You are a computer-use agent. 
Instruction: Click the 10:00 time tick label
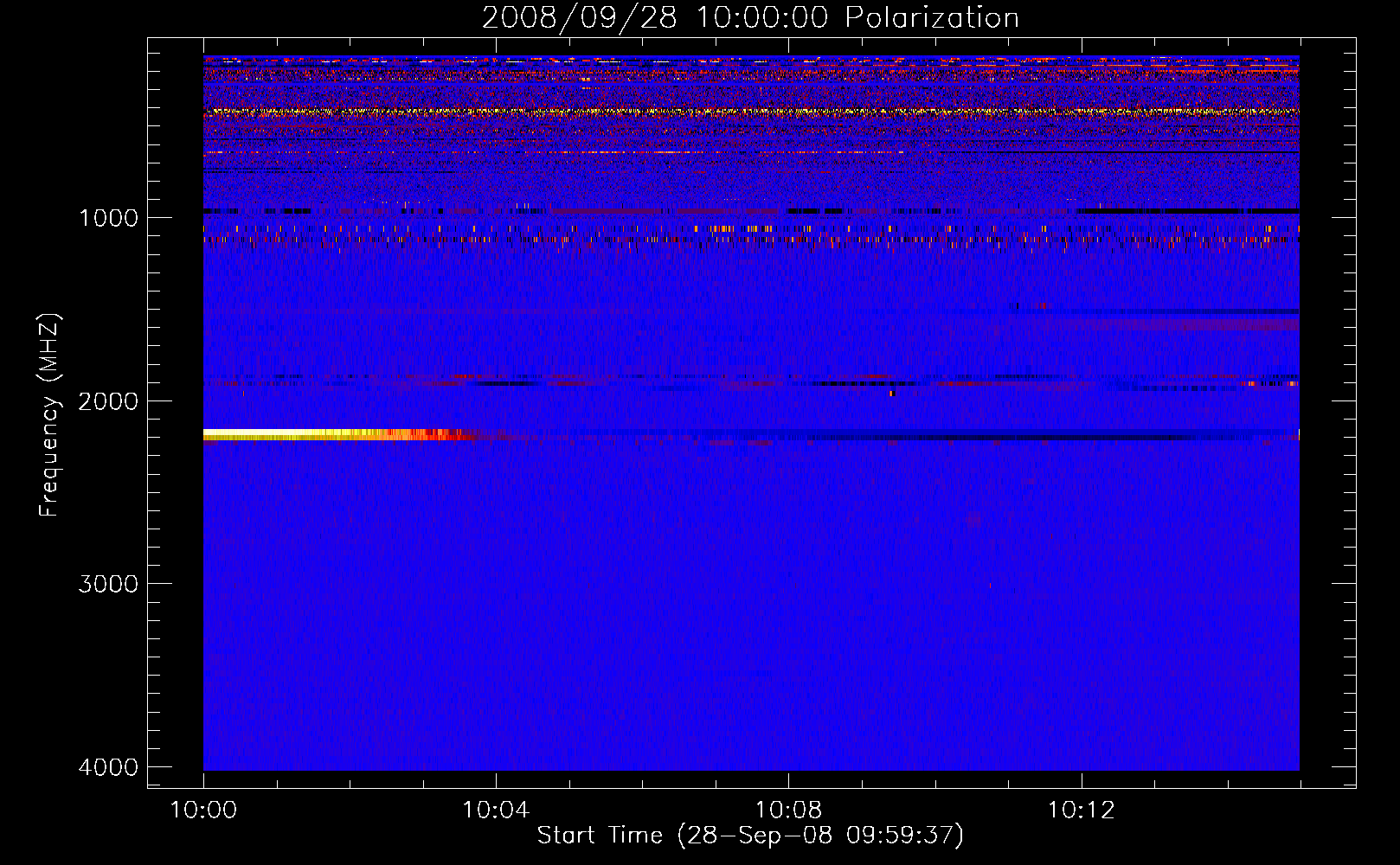203,811
